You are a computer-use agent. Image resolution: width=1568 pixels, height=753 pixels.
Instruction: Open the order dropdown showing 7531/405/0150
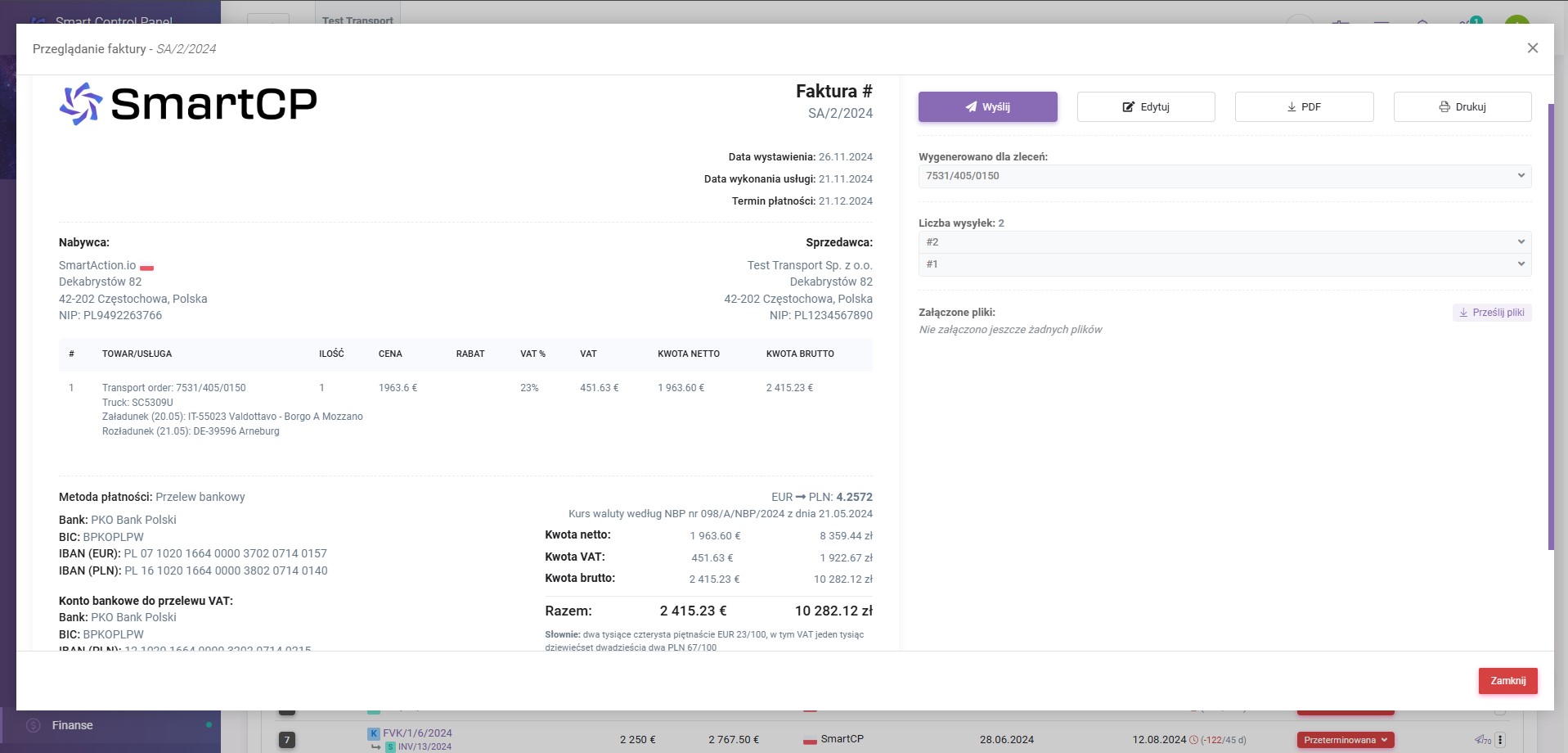1224,176
